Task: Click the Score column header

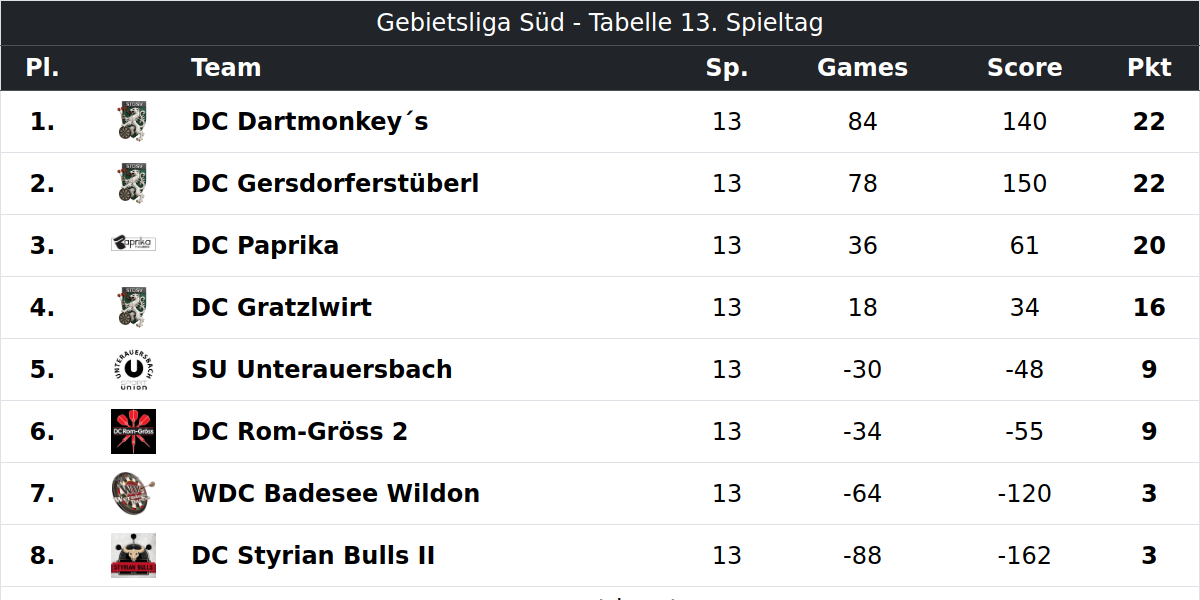Action: [1024, 68]
